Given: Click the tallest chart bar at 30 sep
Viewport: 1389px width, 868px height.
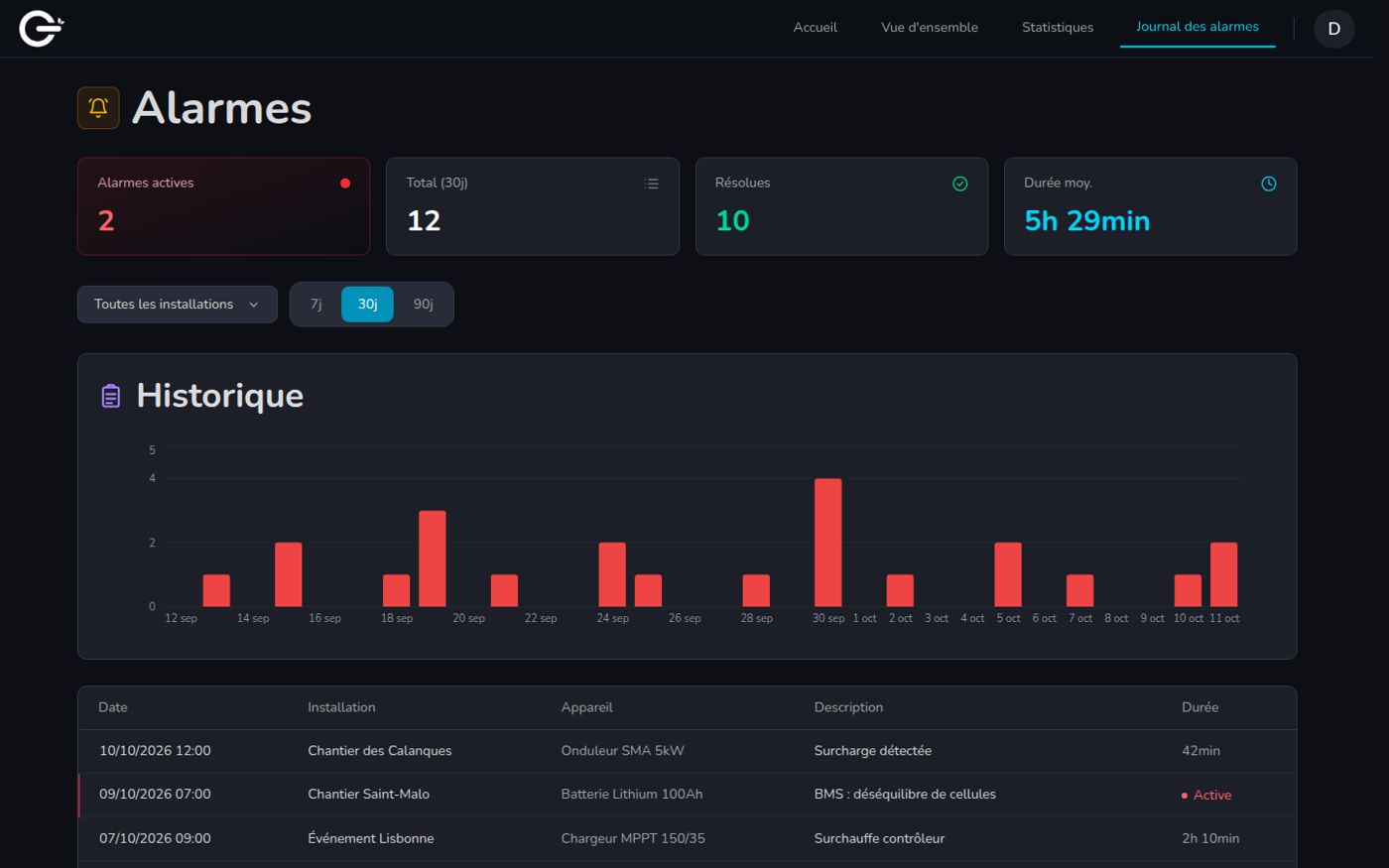Looking at the screenshot, I should [828, 543].
